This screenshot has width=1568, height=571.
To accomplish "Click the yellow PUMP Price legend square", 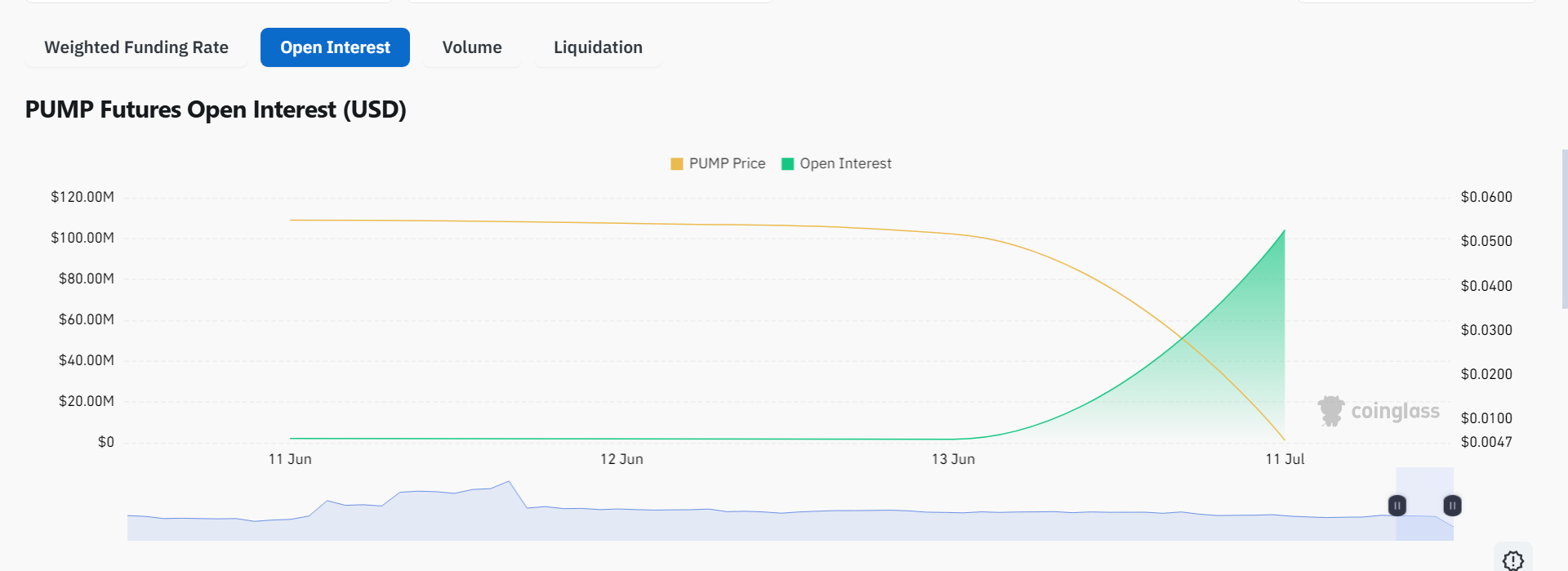I will pos(676,164).
